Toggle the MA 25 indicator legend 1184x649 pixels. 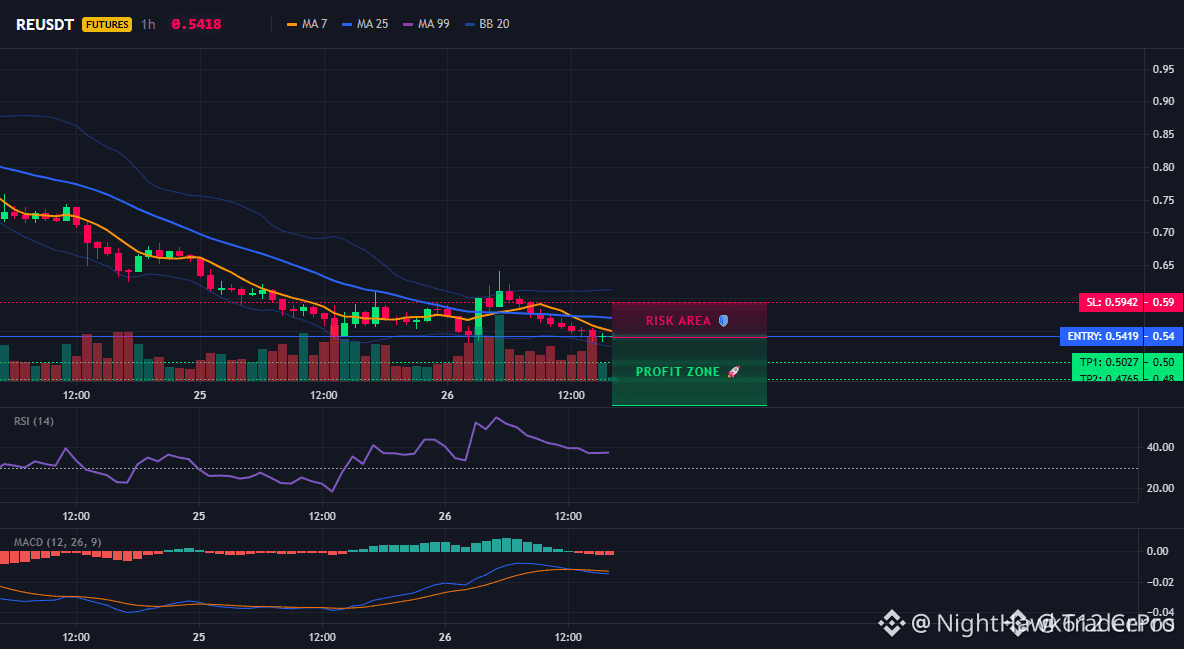(x=365, y=24)
